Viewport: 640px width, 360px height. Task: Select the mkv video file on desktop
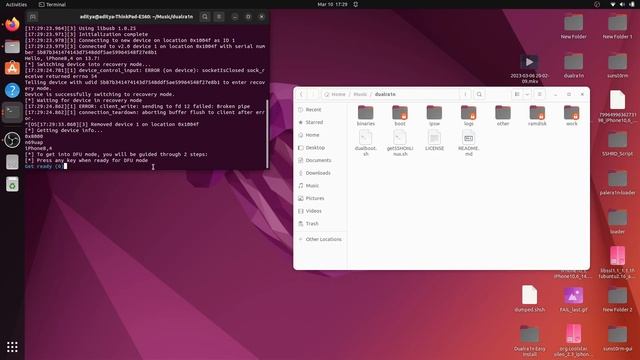(x=529, y=69)
